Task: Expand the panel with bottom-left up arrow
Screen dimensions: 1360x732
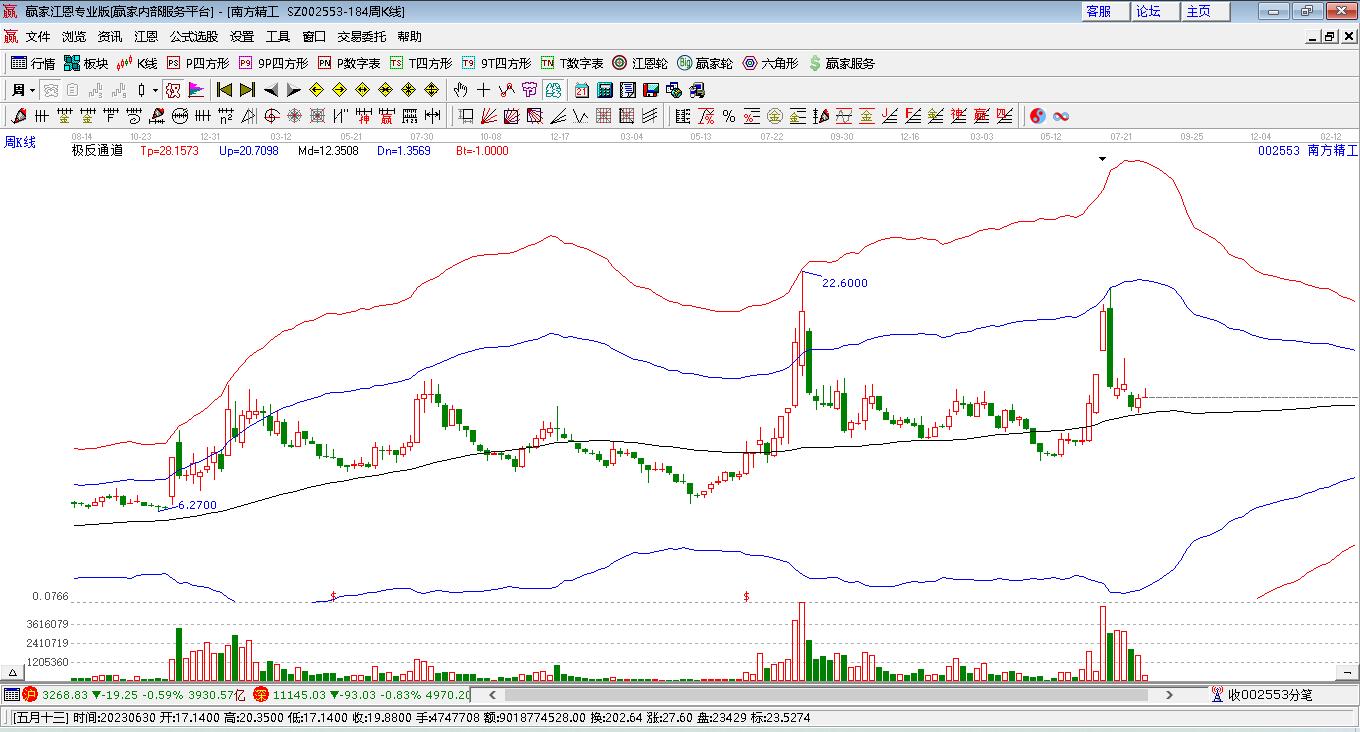Action: click(13, 673)
